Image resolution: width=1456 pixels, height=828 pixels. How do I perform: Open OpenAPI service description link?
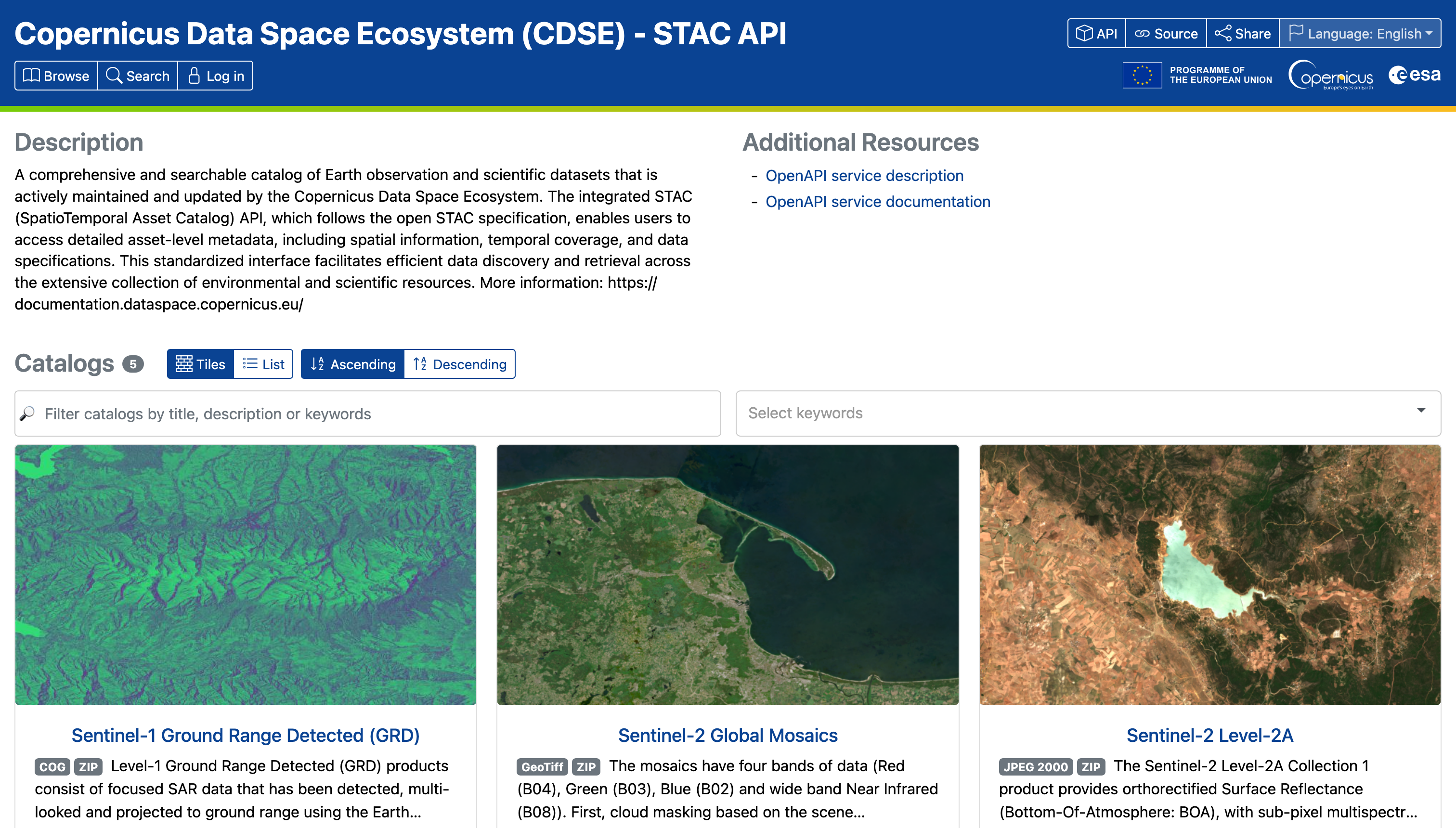(x=865, y=176)
